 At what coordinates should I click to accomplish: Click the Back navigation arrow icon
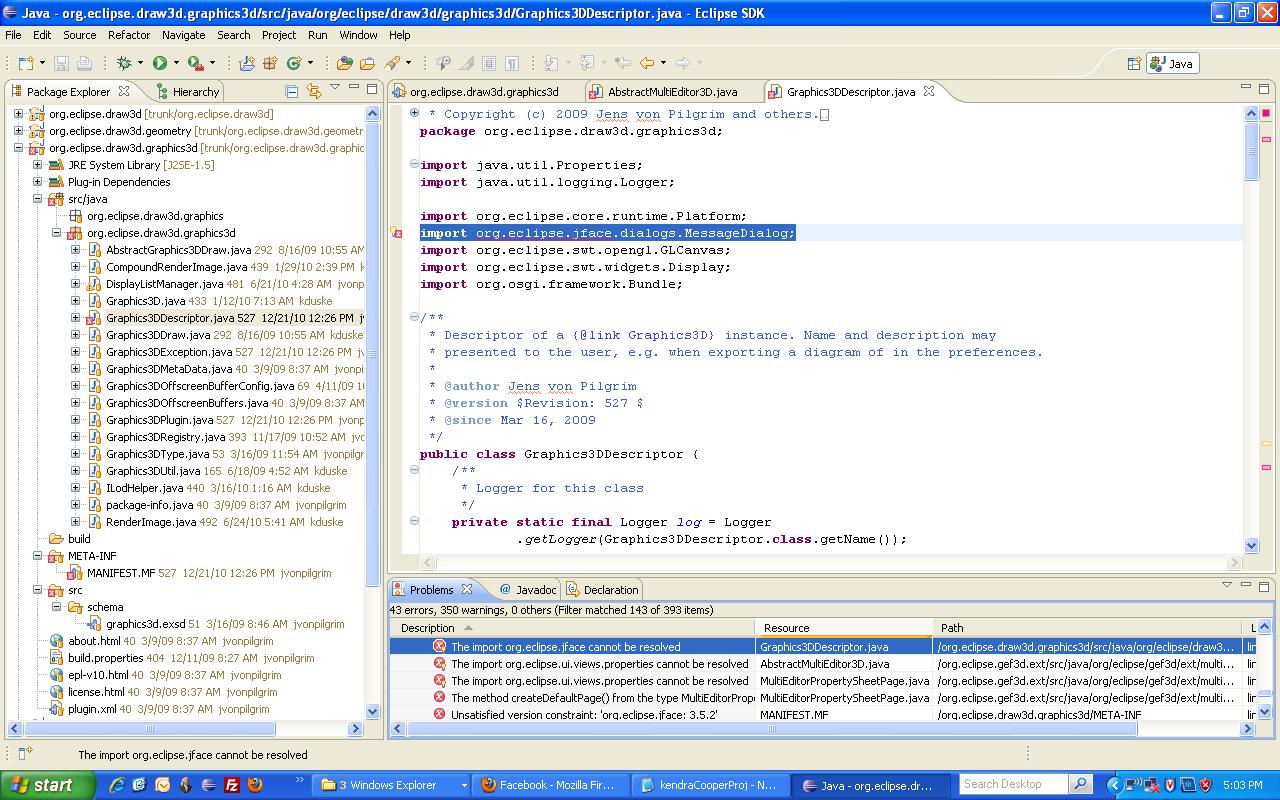[647, 63]
